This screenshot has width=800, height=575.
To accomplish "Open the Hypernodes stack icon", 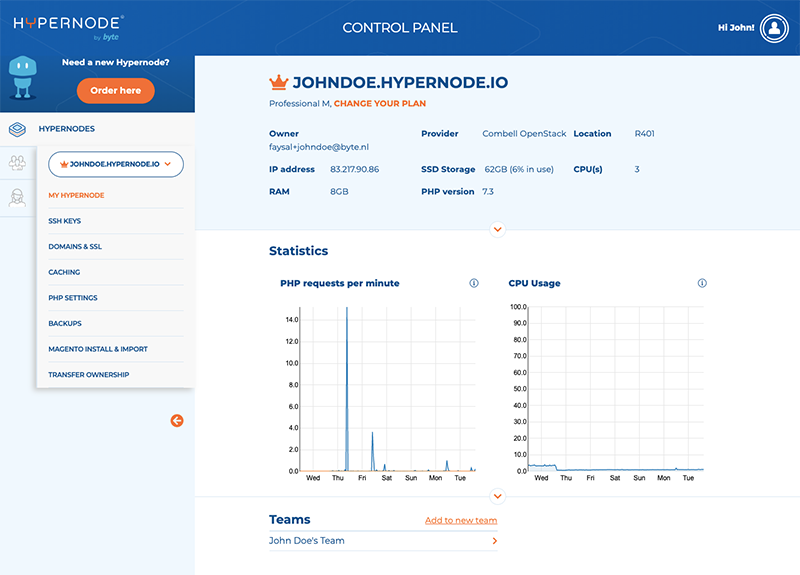I will coord(17,129).
